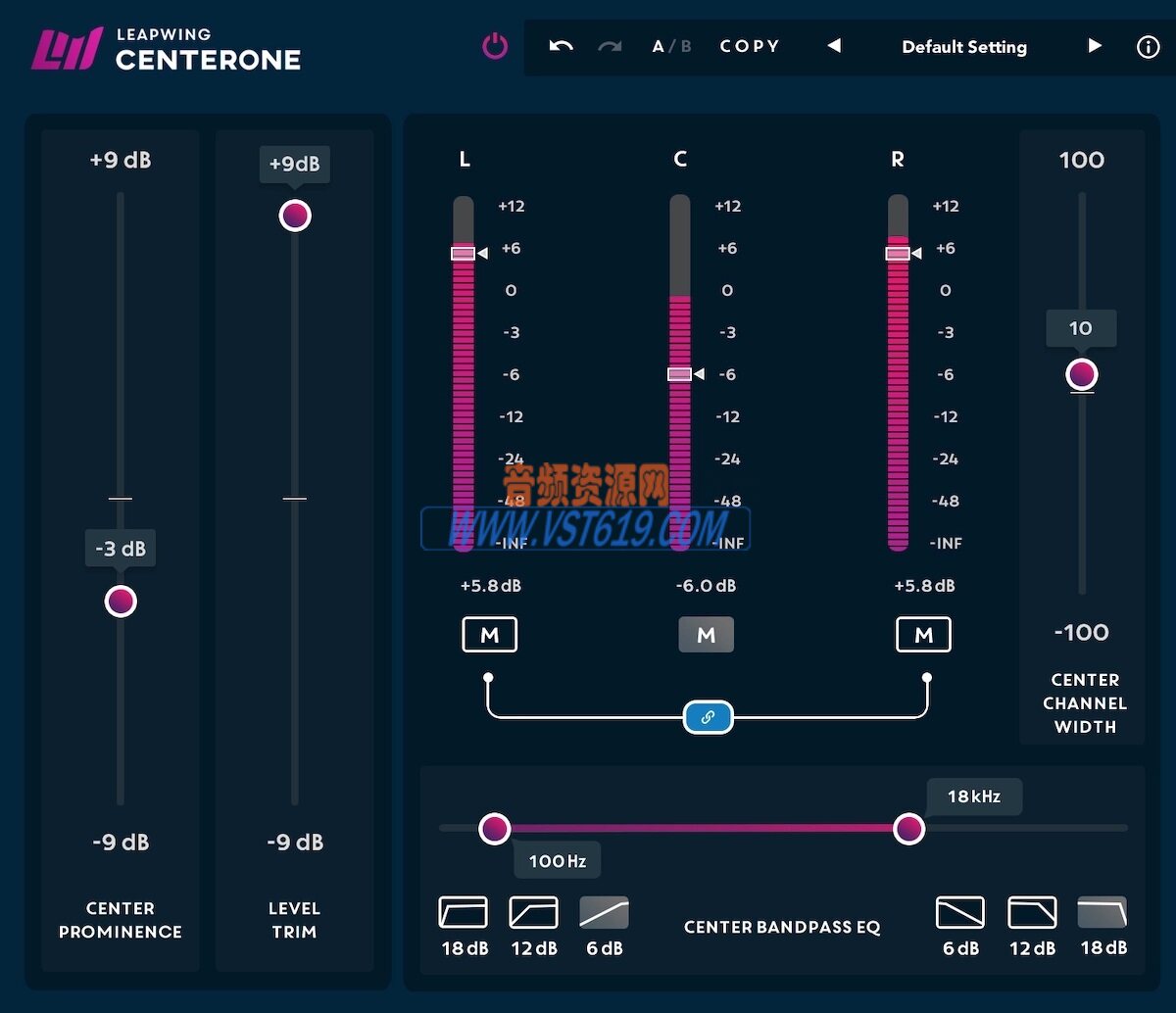
Task: Select the 6 dB high-cut slope icon
Action: tap(961, 913)
